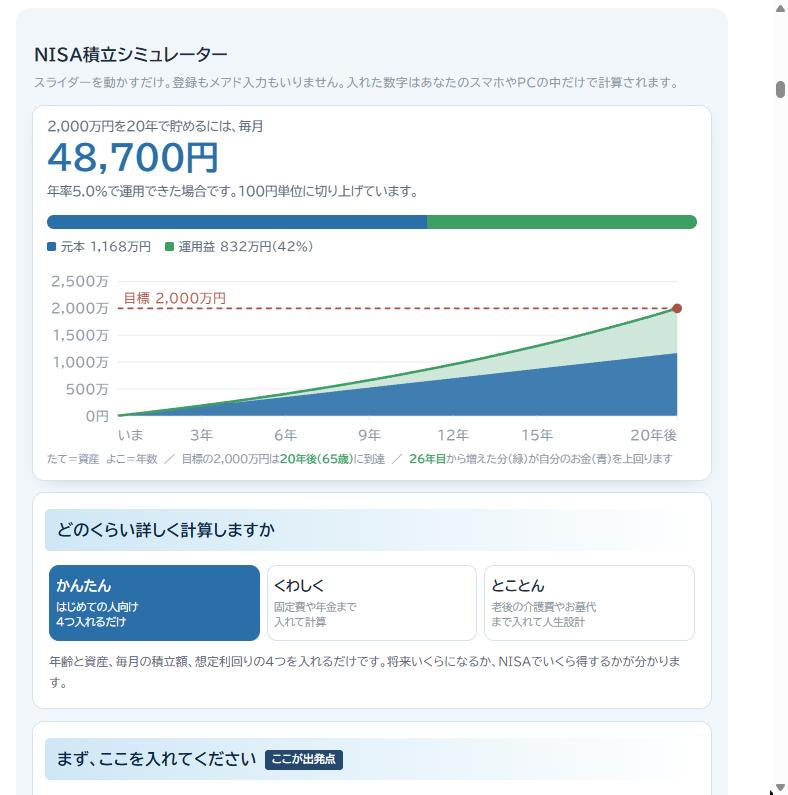
Task: Click the blue 元本 portion of progress bar
Action: click(x=237, y=222)
